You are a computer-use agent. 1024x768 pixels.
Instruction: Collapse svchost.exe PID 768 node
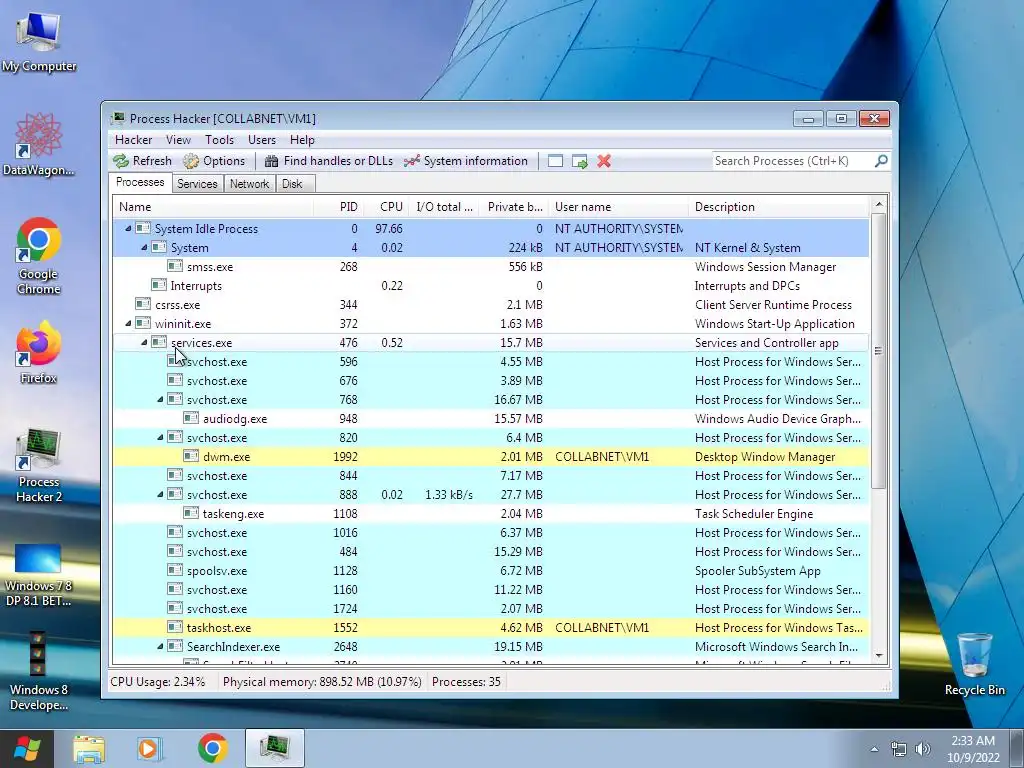pos(160,399)
